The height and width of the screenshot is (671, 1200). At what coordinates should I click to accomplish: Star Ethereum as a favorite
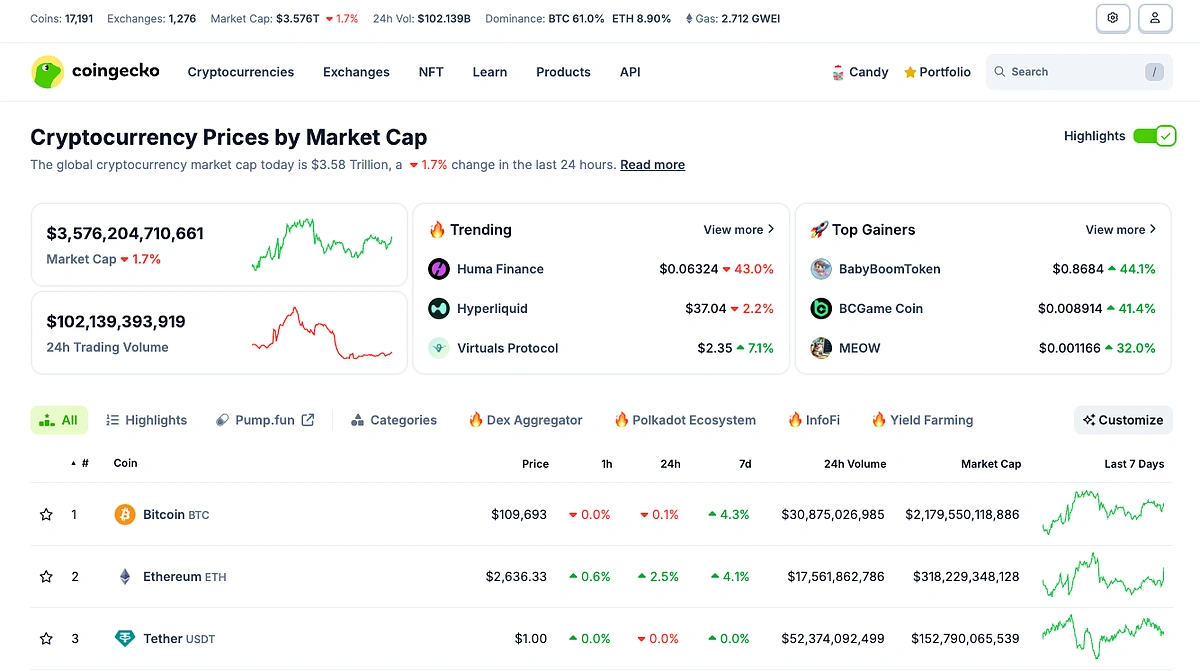coord(45,576)
